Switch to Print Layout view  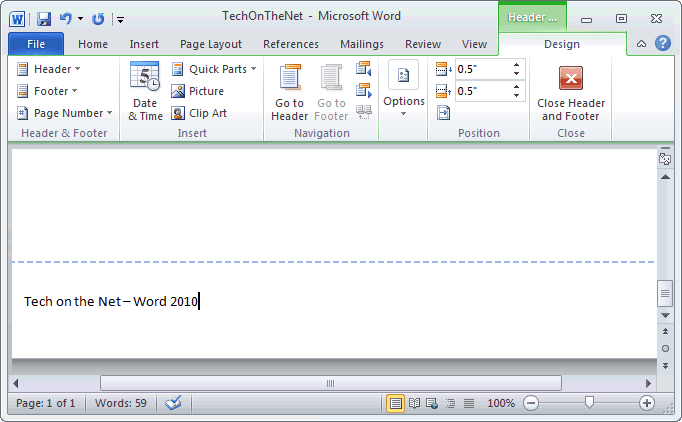tap(395, 403)
